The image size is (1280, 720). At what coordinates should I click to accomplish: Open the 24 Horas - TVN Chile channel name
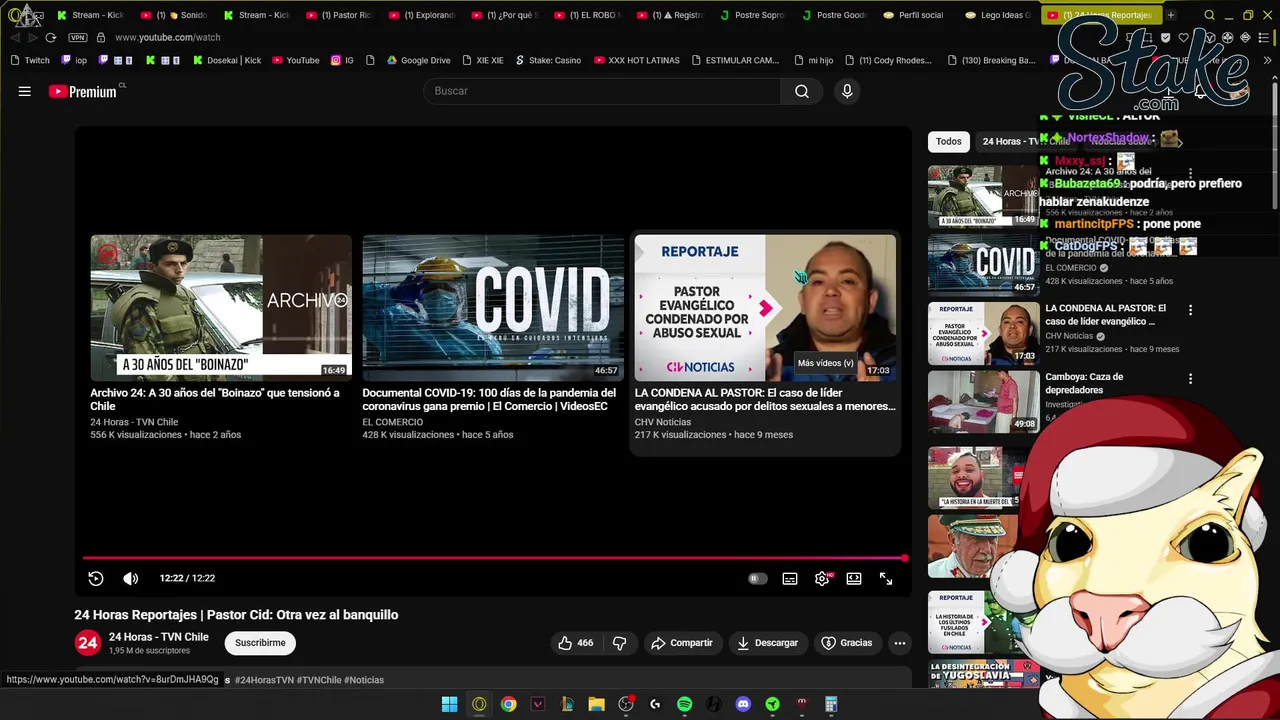pyautogui.click(x=159, y=637)
